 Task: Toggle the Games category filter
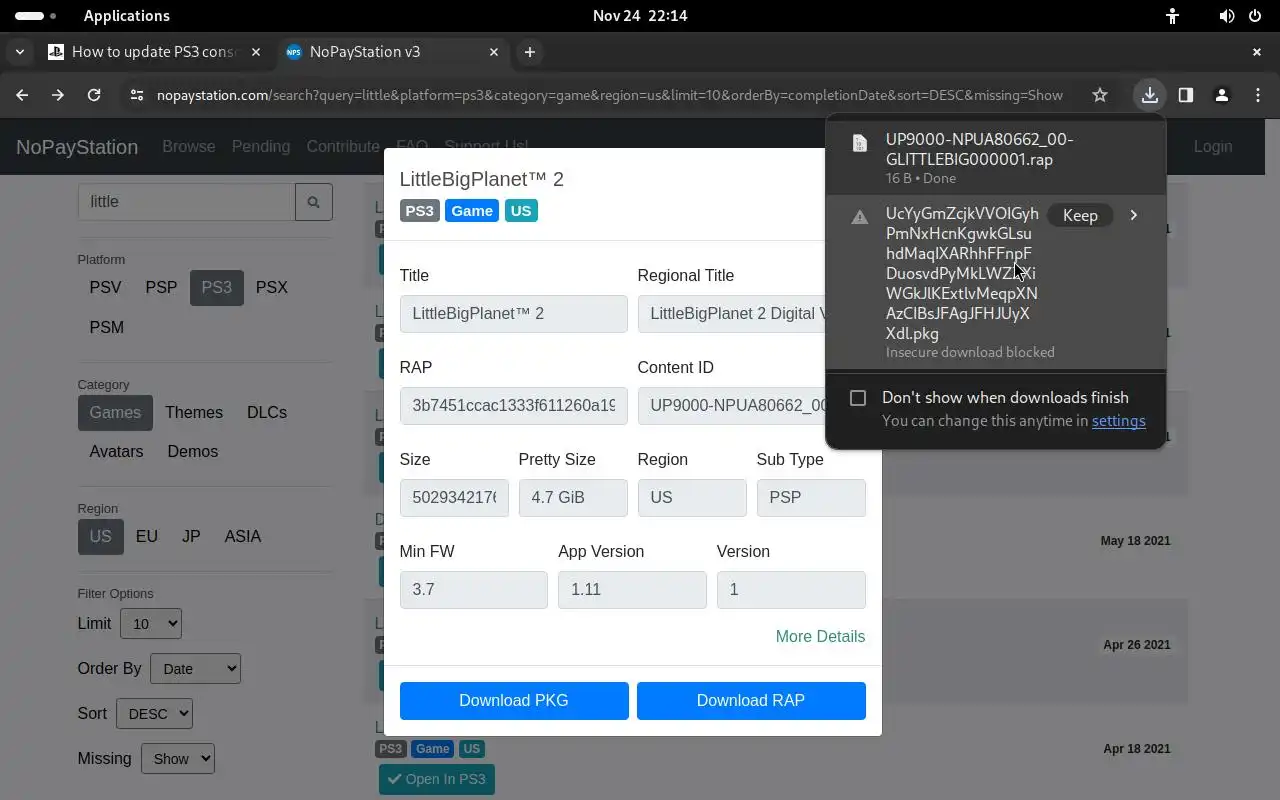point(115,413)
